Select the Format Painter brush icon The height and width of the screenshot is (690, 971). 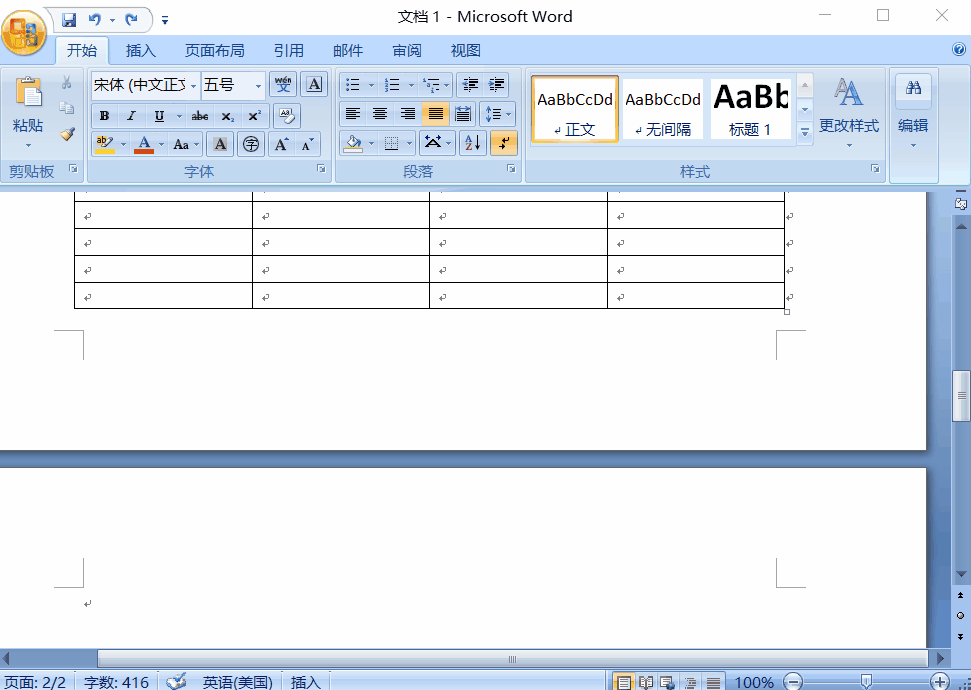coord(67,133)
